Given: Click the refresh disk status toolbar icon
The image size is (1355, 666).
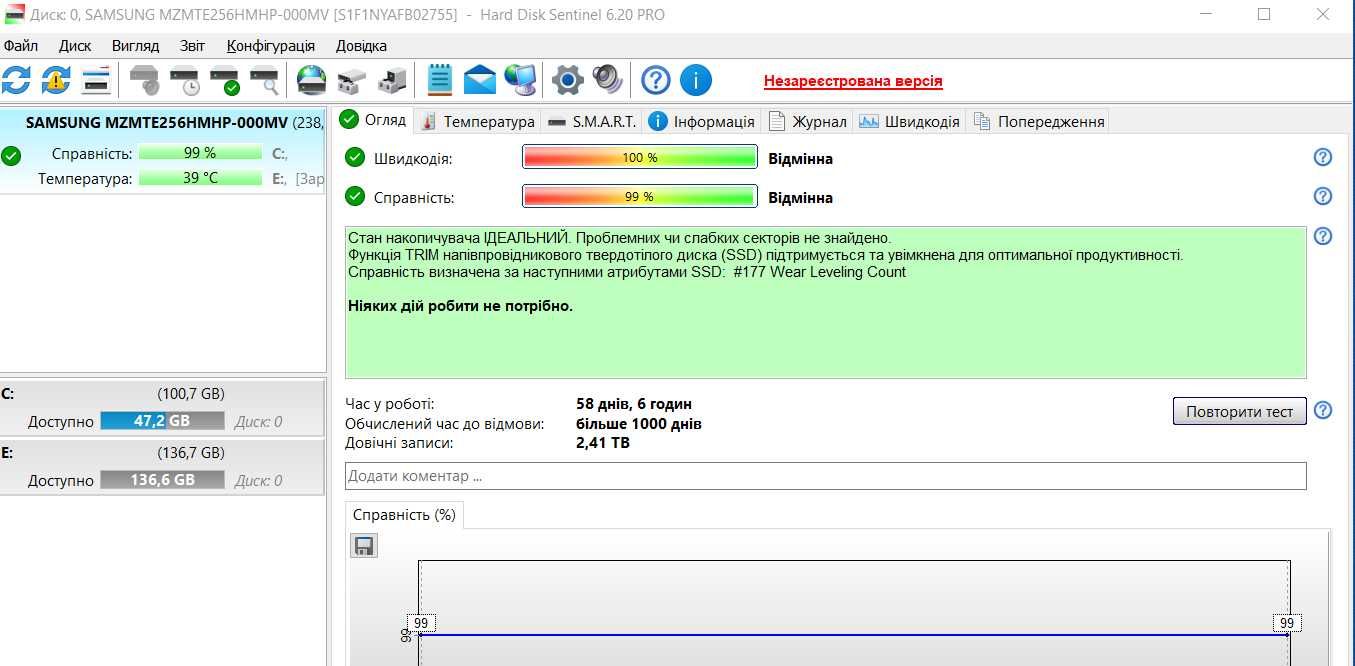Looking at the screenshot, I should (x=16, y=80).
